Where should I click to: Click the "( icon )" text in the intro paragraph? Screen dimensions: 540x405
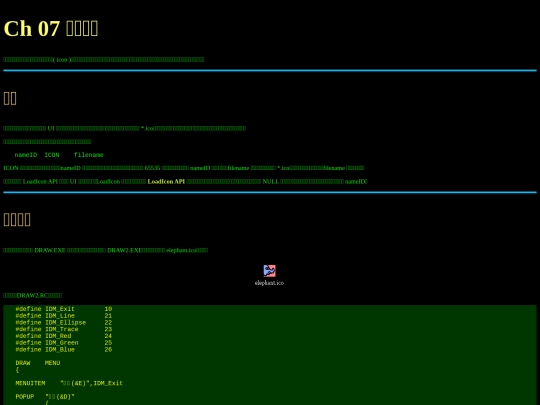pyautogui.click(x=62, y=60)
